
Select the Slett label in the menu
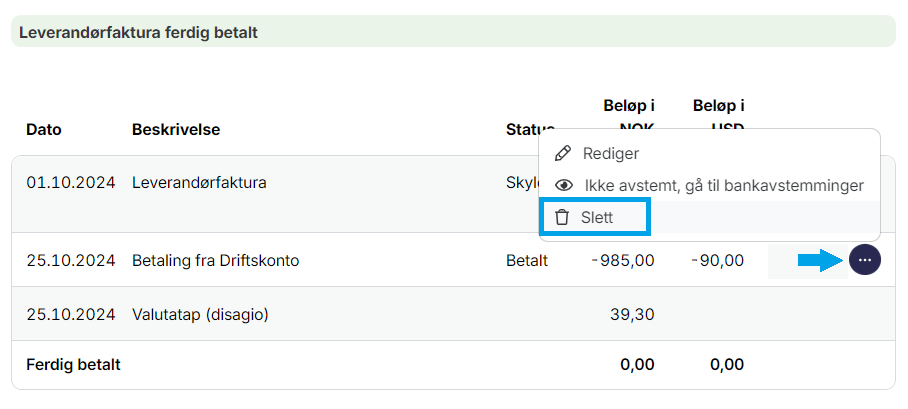[x=597, y=217]
